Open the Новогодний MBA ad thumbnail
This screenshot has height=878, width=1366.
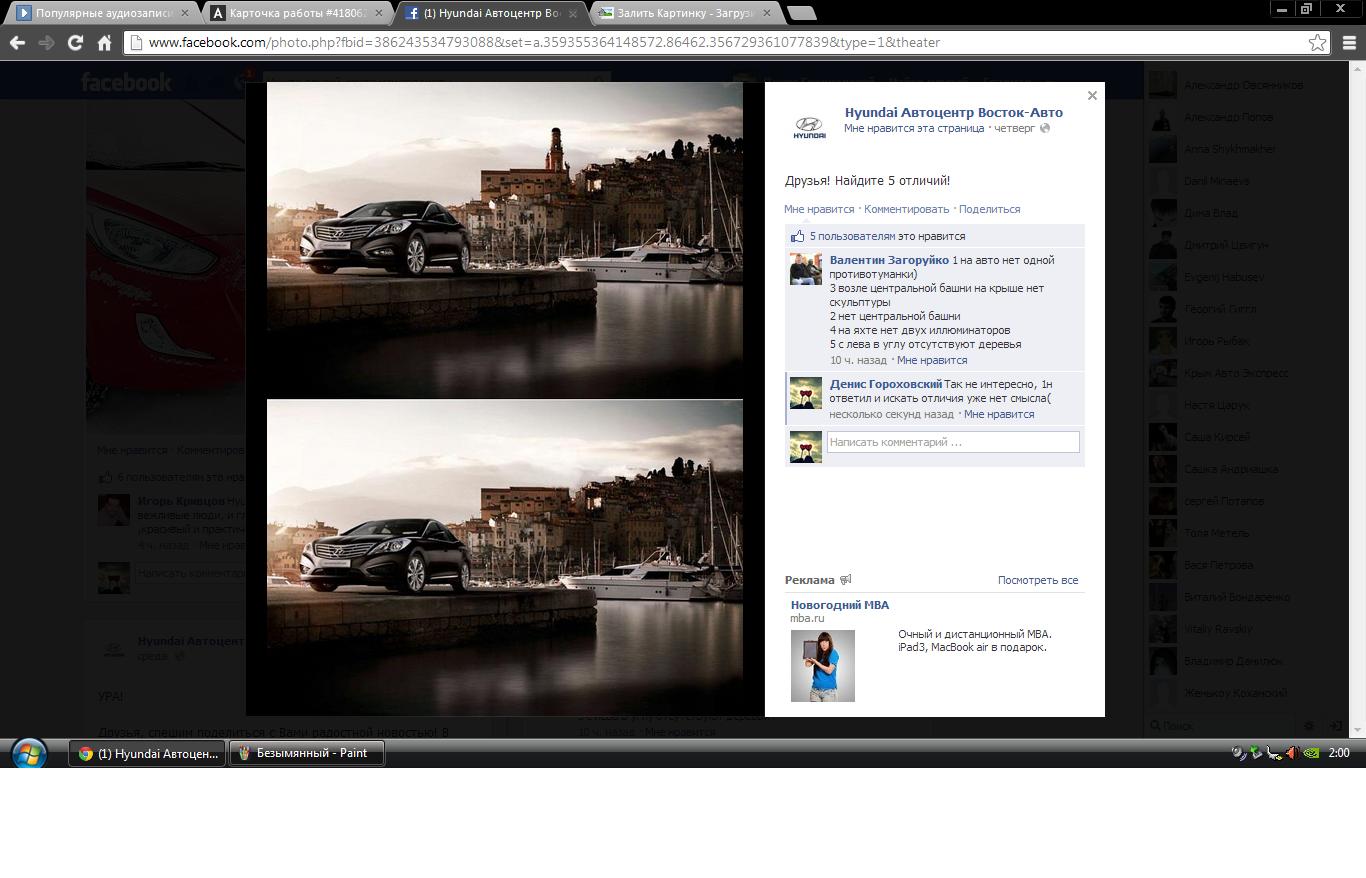point(822,665)
